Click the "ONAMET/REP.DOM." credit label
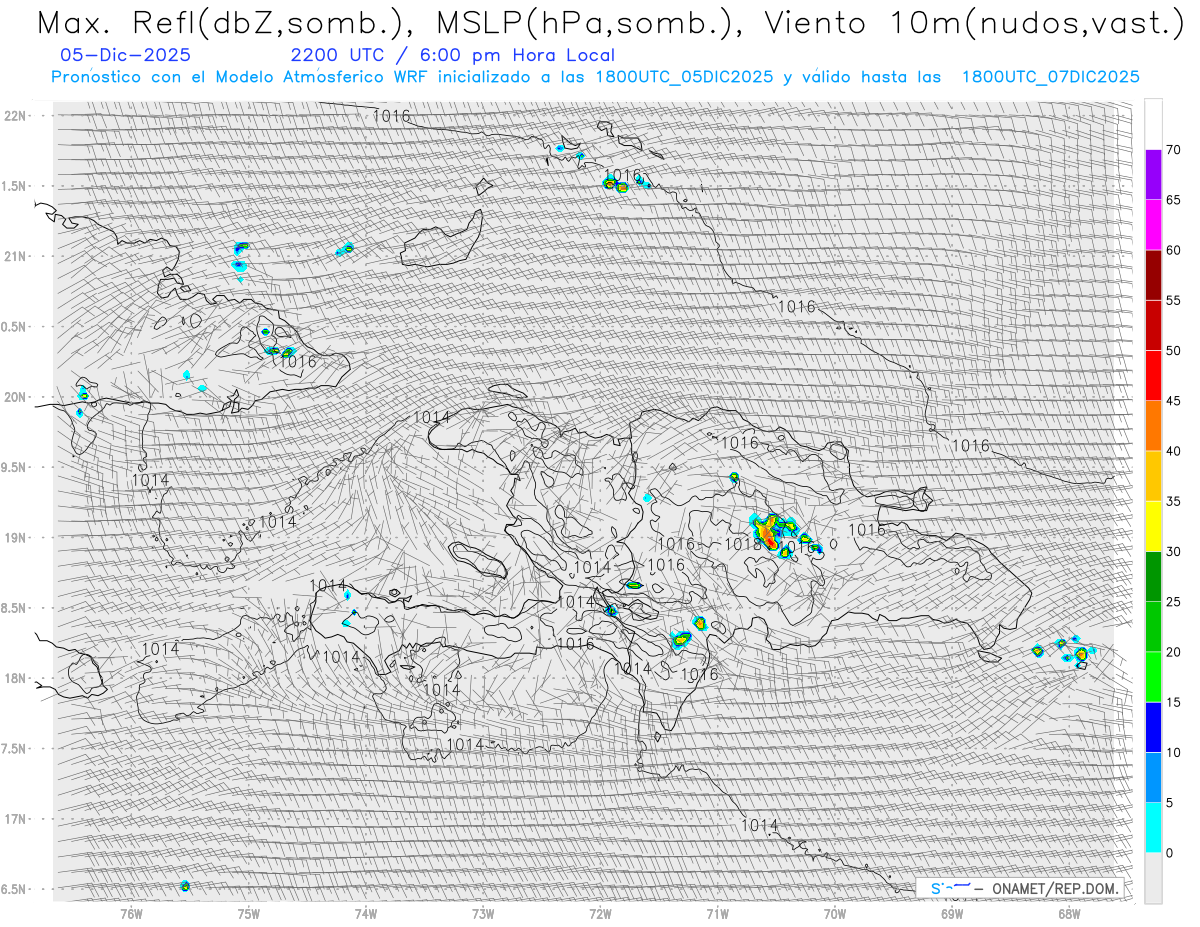The width and height of the screenshot is (1200, 927). point(1054,888)
